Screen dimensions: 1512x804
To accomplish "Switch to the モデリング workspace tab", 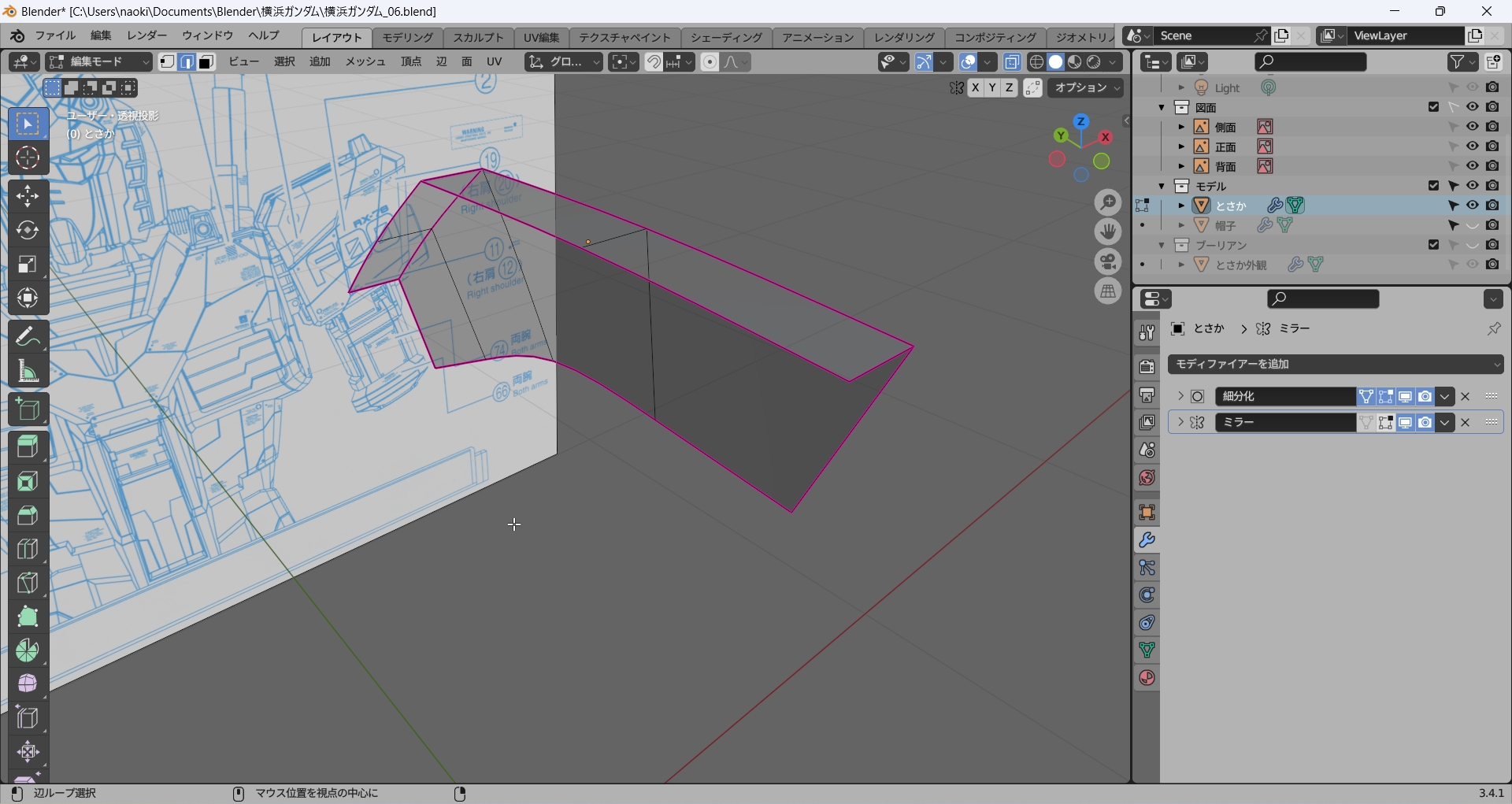I will [407, 37].
